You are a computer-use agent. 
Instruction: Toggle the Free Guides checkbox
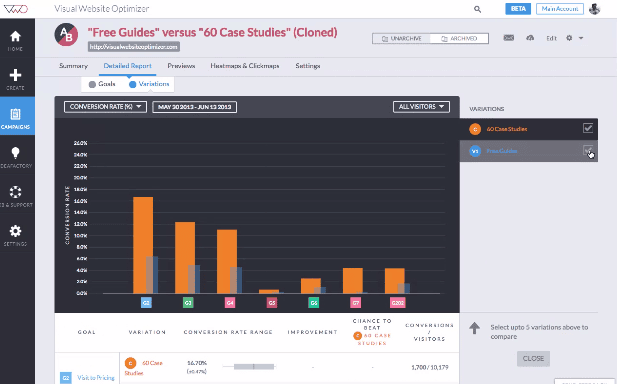point(588,150)
